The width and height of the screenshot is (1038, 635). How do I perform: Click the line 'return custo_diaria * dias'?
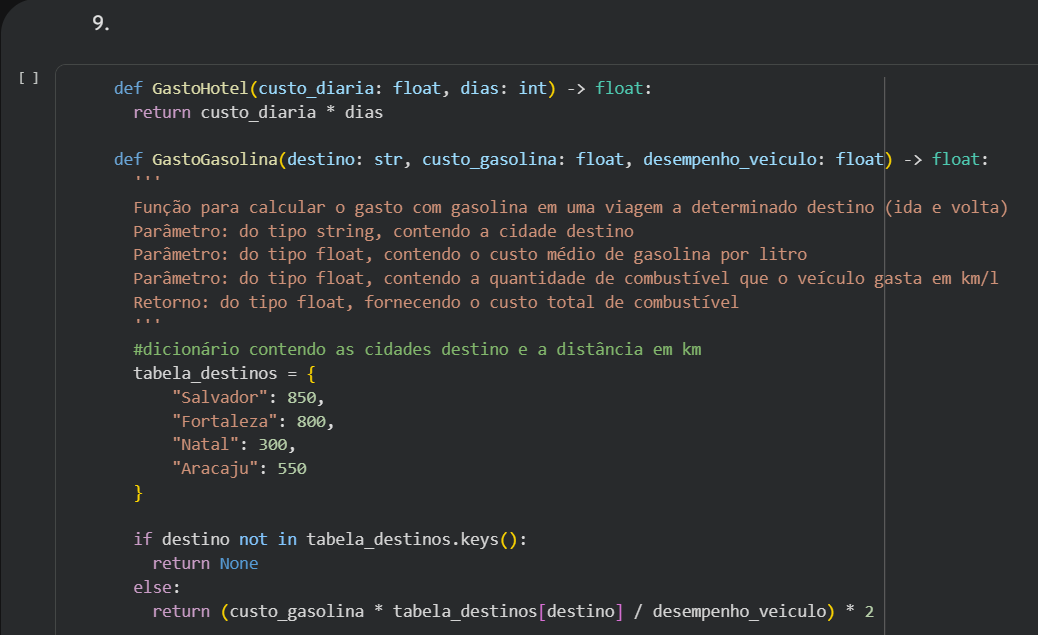click(x=258, y=113)
